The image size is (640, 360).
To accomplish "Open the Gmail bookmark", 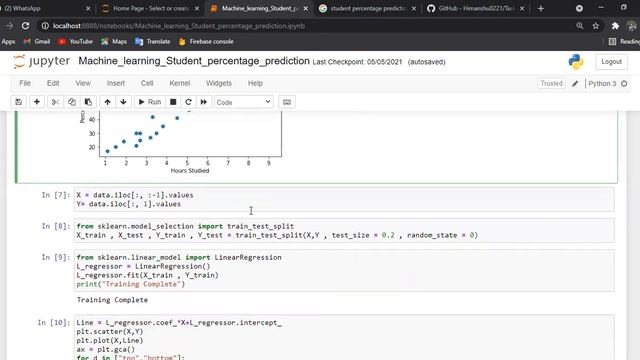I will (37, 42).
